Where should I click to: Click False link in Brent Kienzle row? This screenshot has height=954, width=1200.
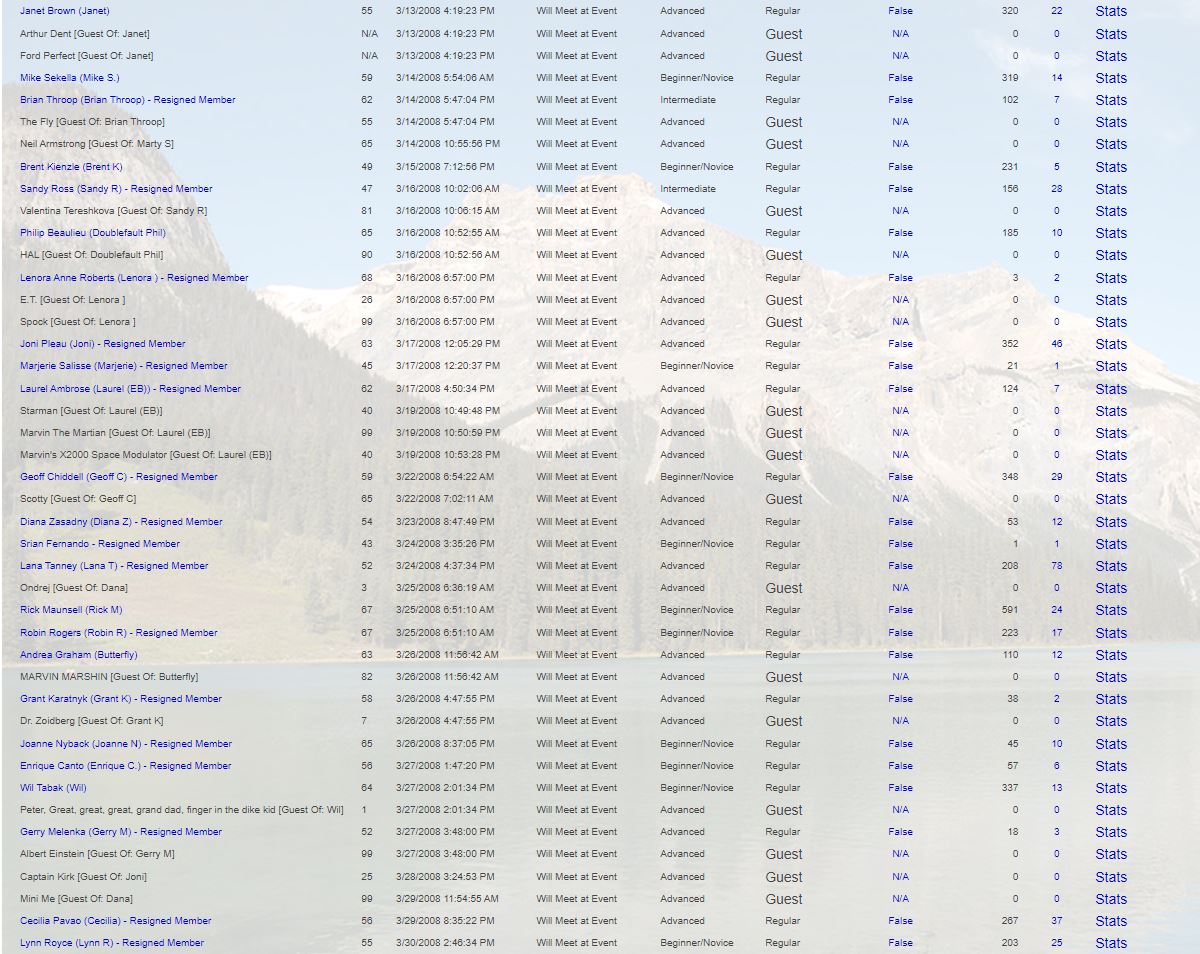(900, 167)
